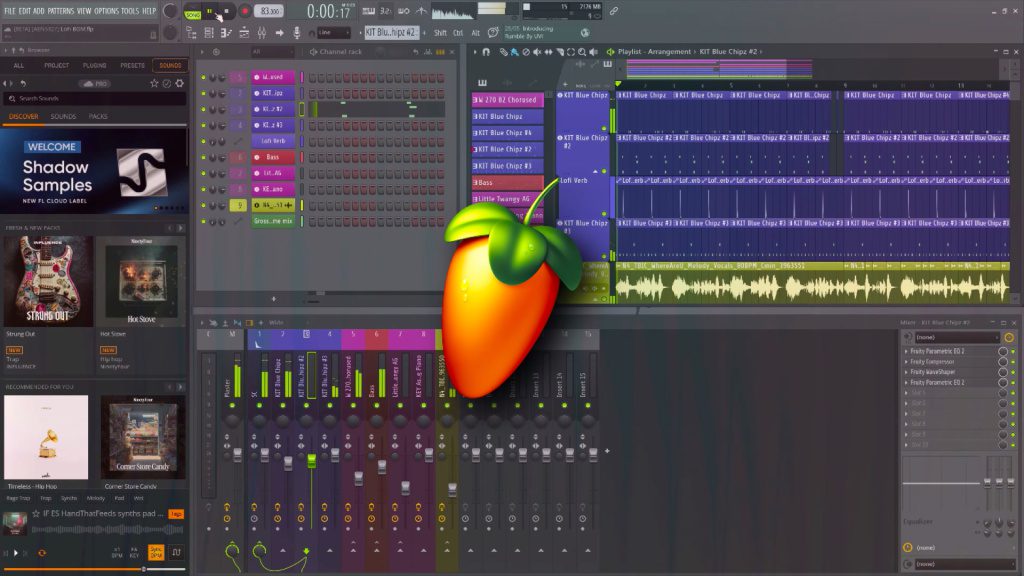The height and width of the screenshot is (576, 1024).
Task: Click the PRO cloud badge in browser
Action: point(95,84)
